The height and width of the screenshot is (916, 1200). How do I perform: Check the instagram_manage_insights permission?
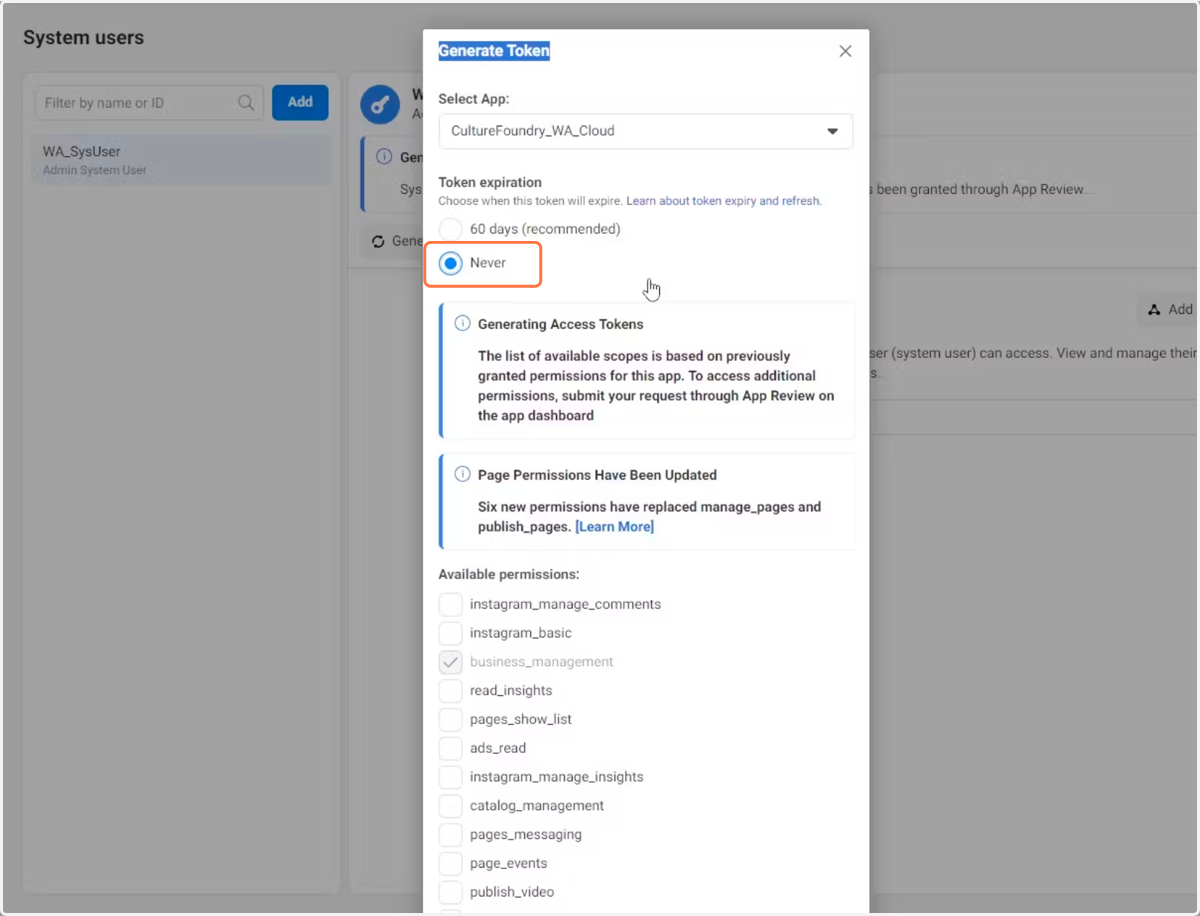(x=451, y=777)
